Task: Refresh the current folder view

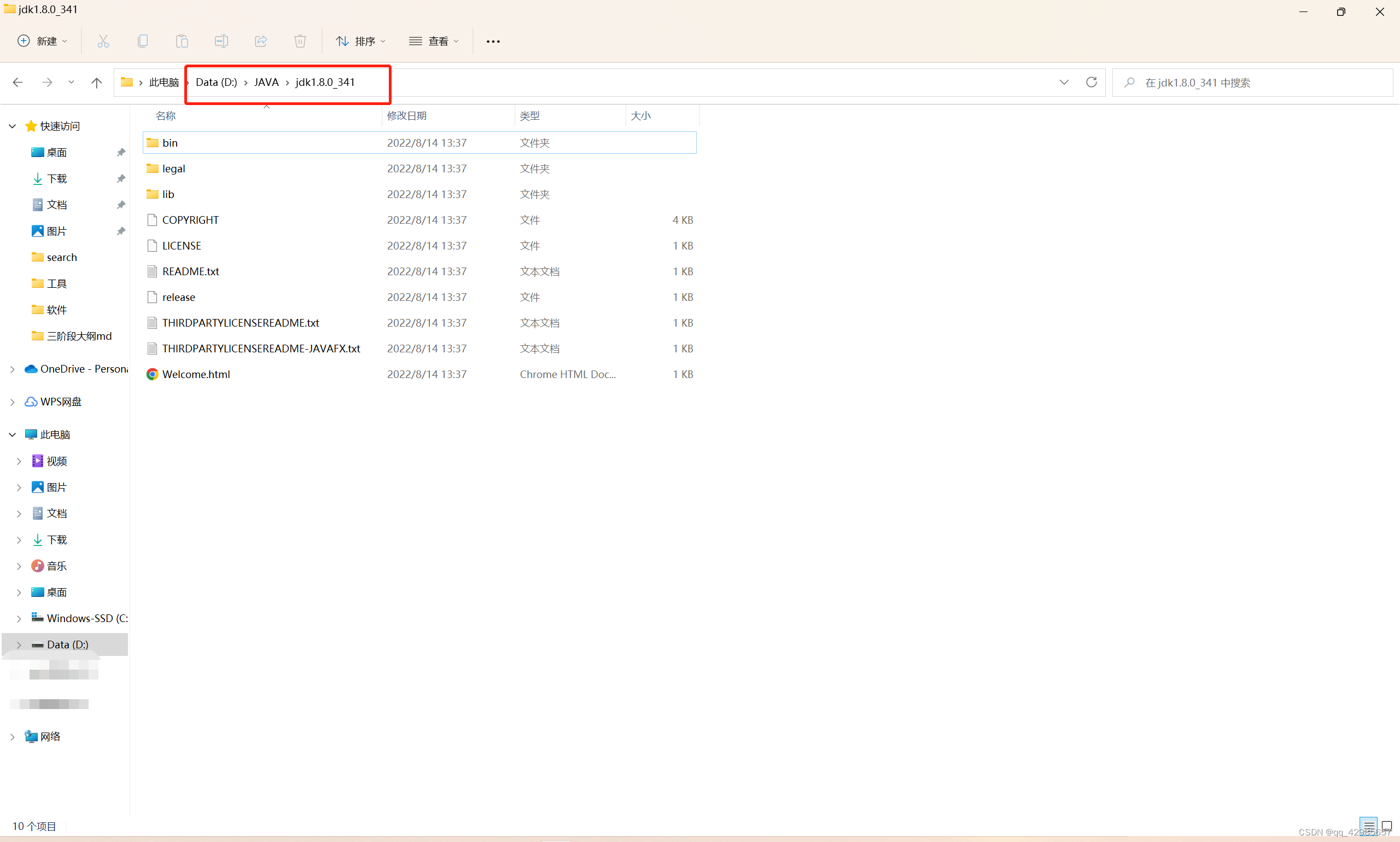Action: (x=1092, y=82)
